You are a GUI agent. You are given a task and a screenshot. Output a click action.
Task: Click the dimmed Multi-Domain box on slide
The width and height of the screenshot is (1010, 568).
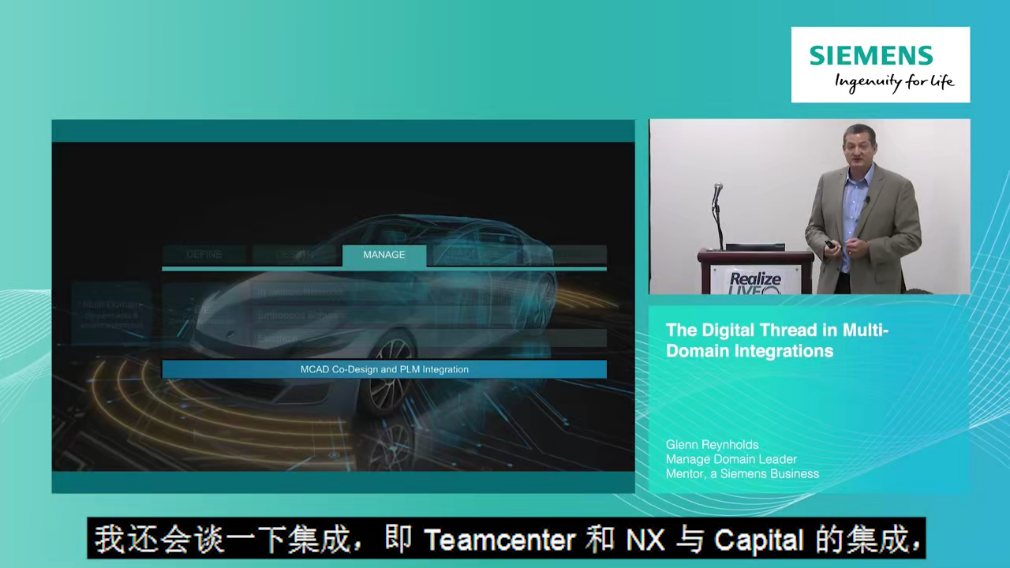coord(111,313)
